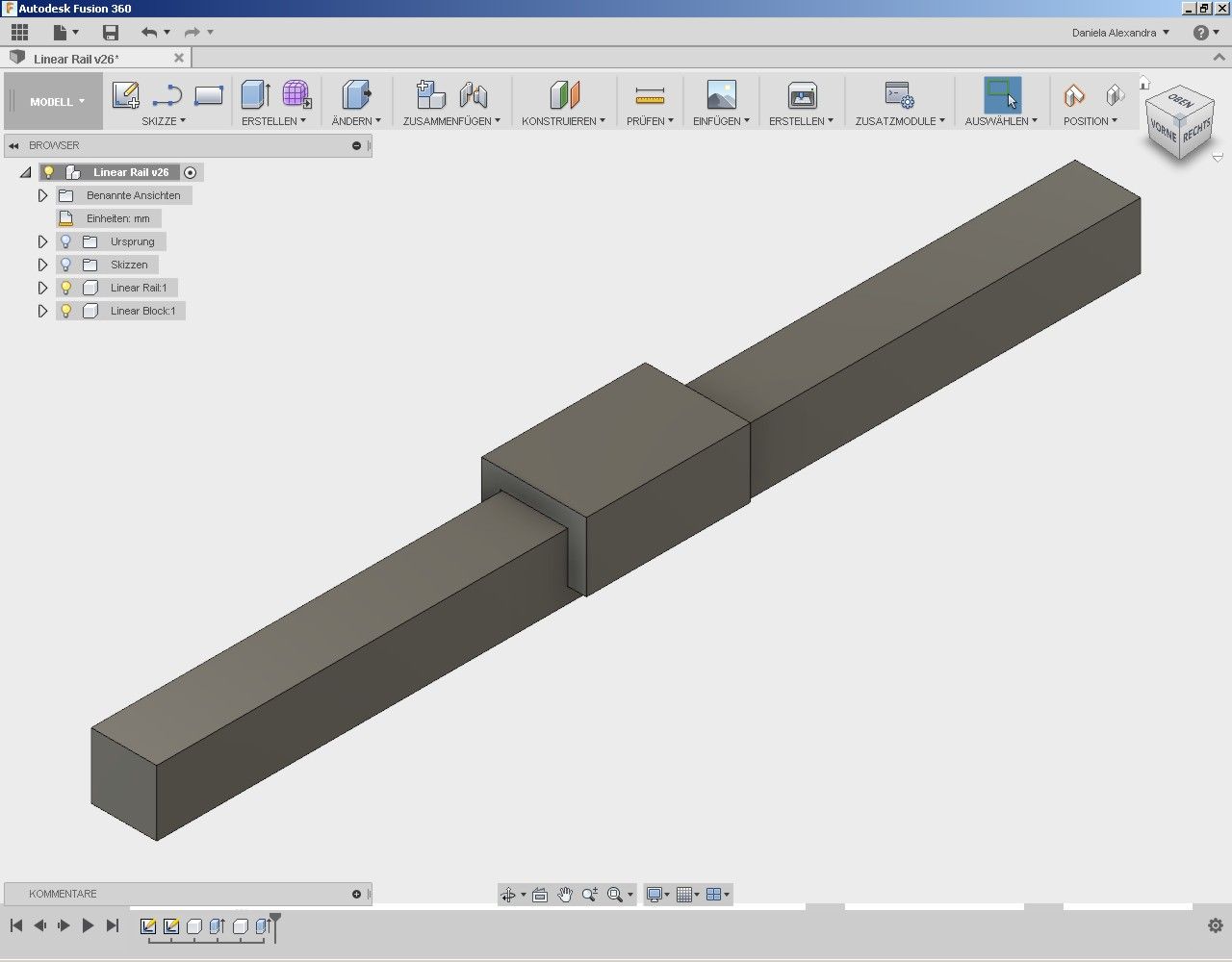This screenshot has width=1232, height=962.
Task: Click the 3D print make icon
Action: click(802, 94)
